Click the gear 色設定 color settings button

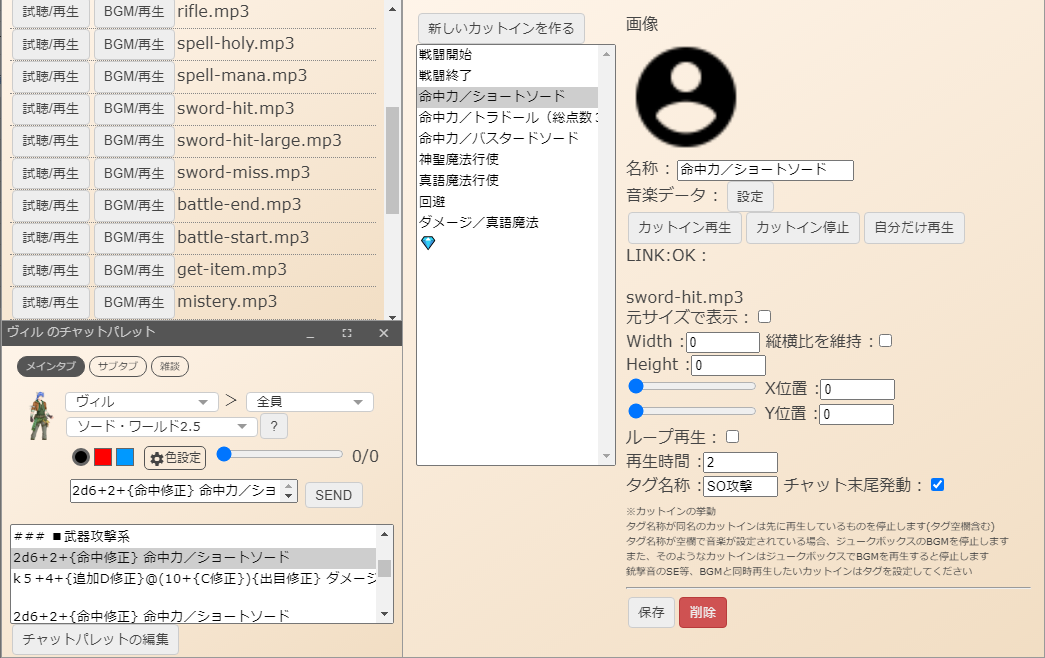coord(175,457)
